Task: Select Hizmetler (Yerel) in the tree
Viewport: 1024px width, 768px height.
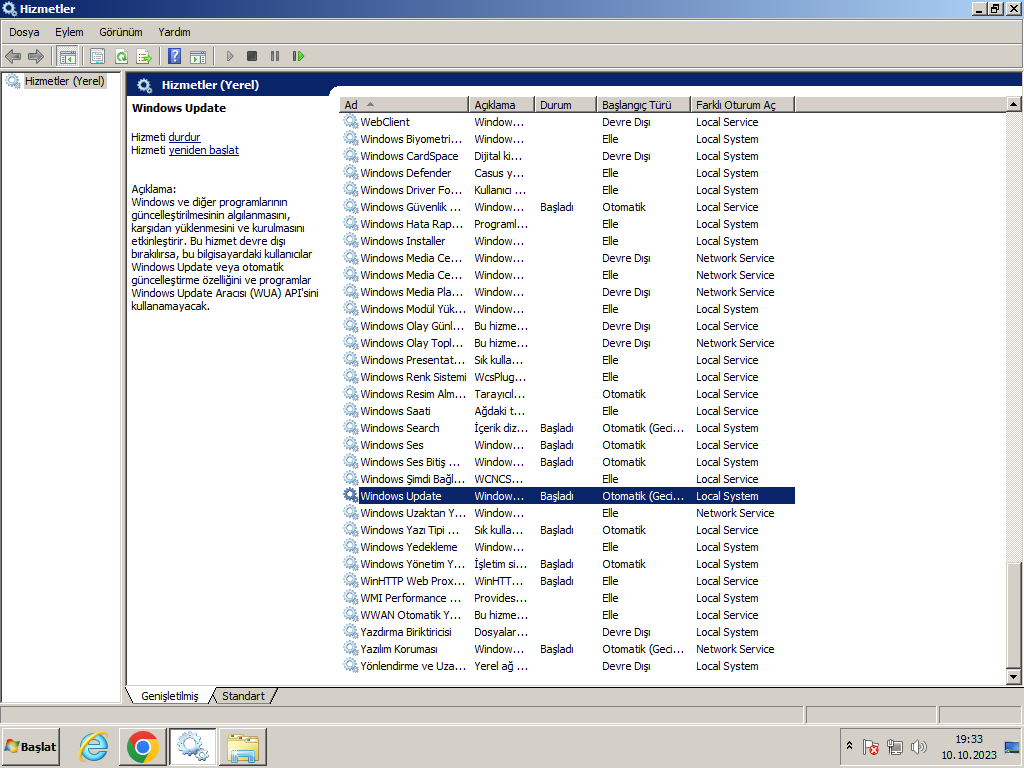Action: click(64, 81)
